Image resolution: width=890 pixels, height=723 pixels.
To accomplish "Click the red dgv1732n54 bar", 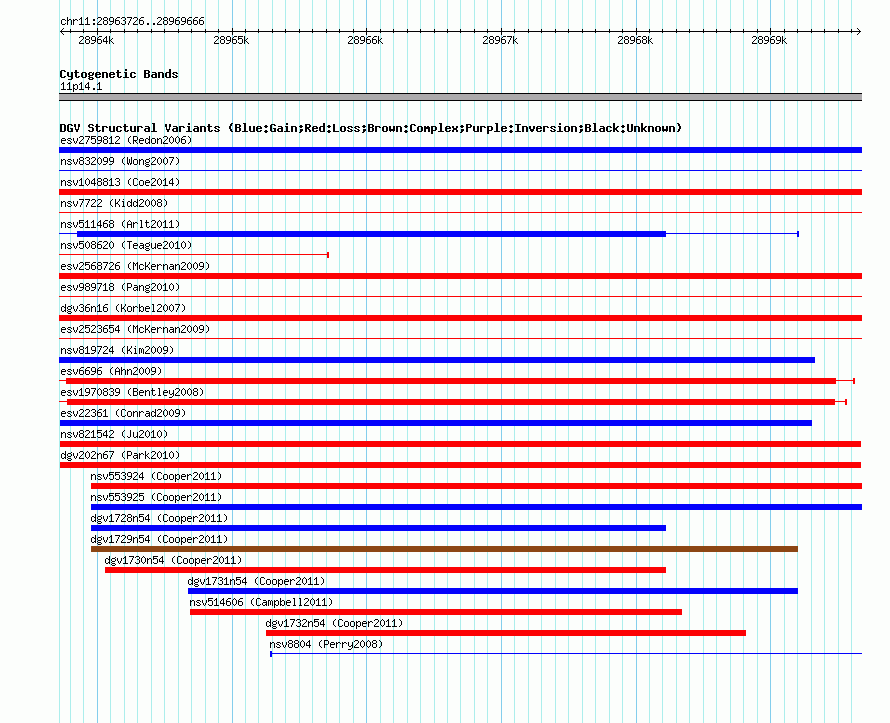I will click(506, 633).
